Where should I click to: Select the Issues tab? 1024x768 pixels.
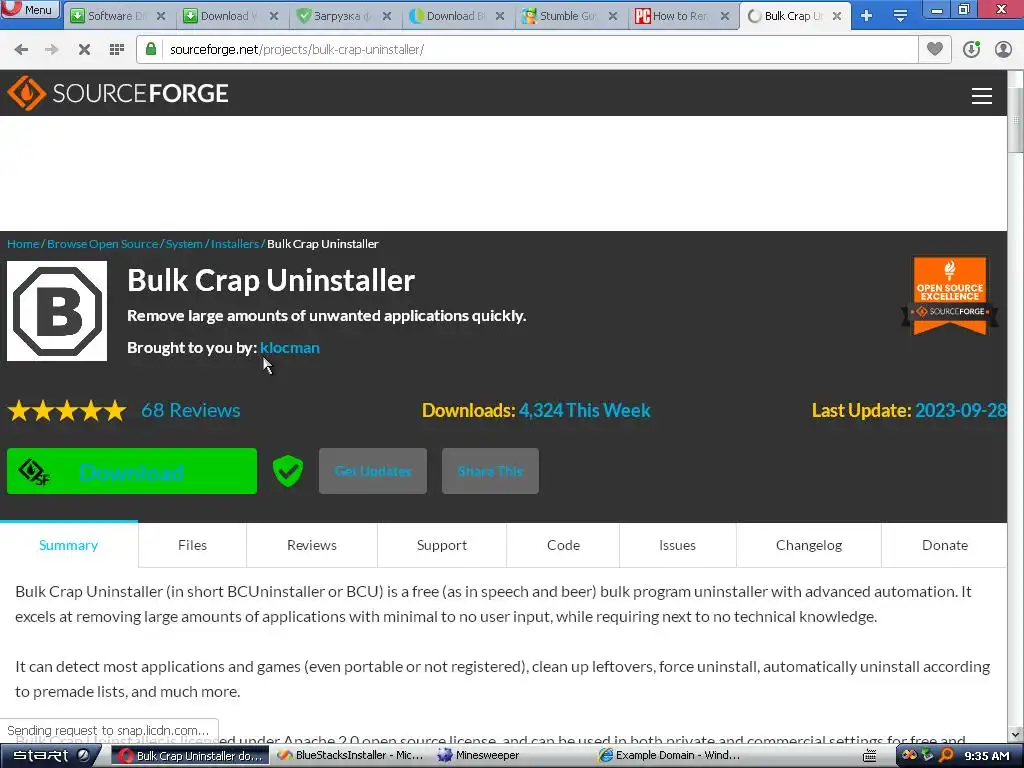pyautogui.click(x=677, y=545)
